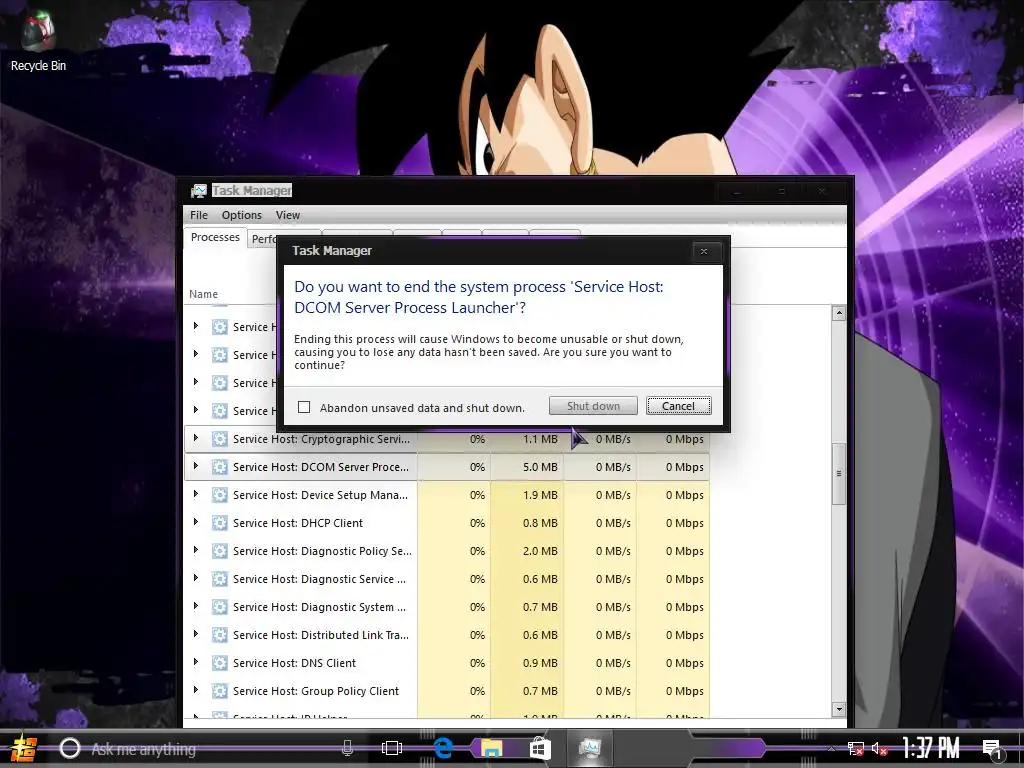The height and width of the screenshot is (768, 1024).
Task: Expand Service Host: DNS Client row
Action: coord(195,662)
